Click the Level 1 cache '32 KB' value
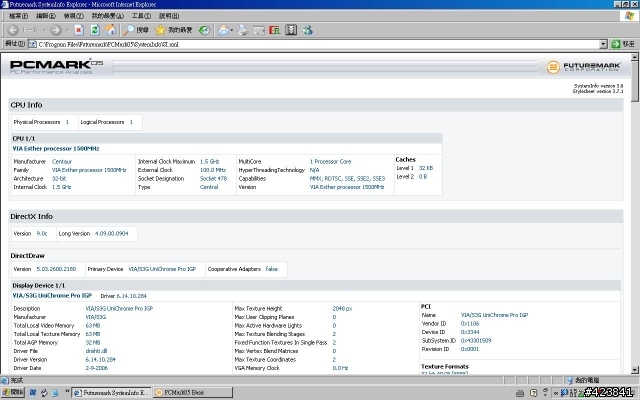640x400 pixels. tap(426, 168)
